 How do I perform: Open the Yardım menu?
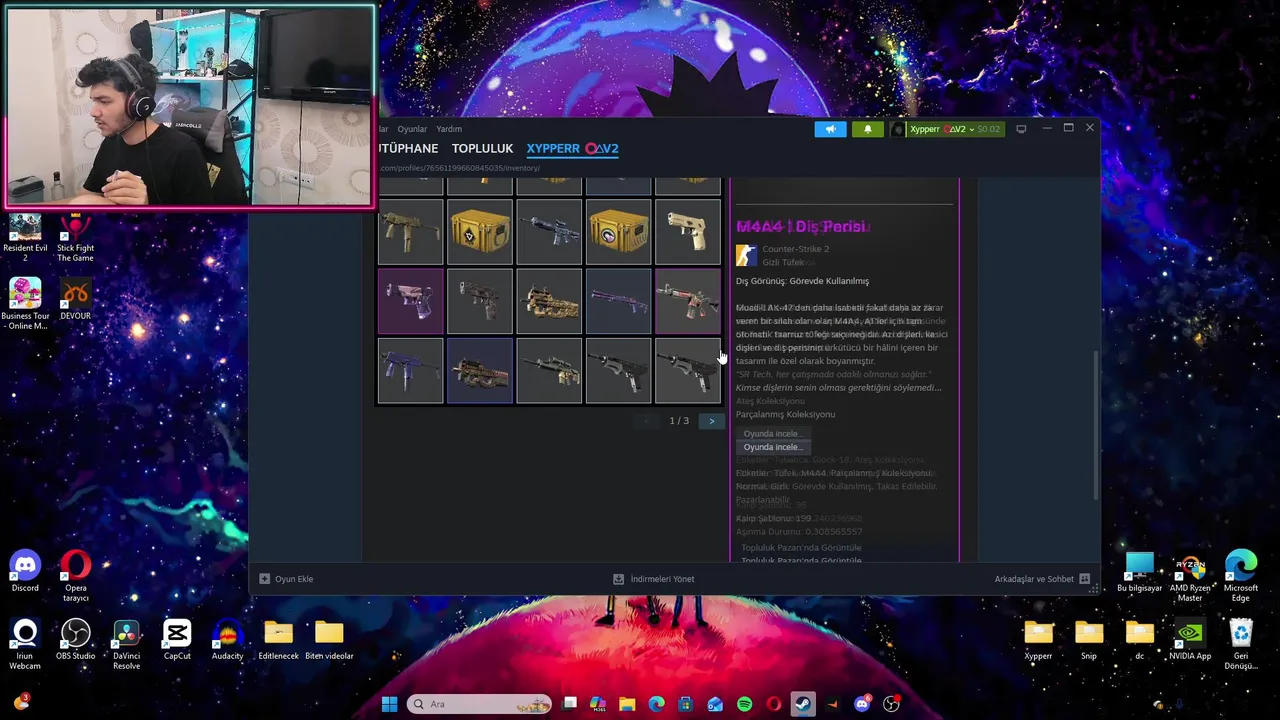point(449,129)
